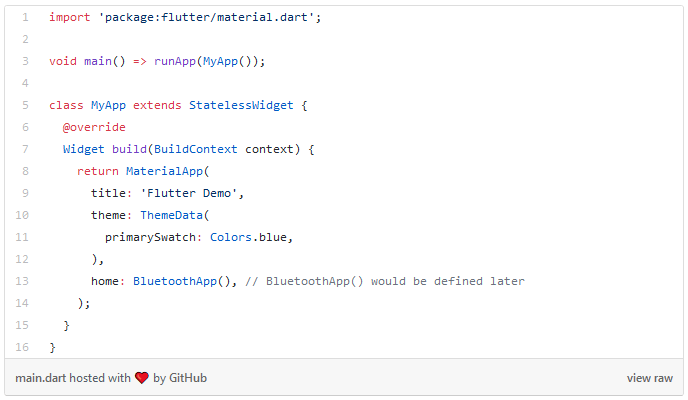
Task: Click the red heart icon in footer
Action: pos(141,378)
